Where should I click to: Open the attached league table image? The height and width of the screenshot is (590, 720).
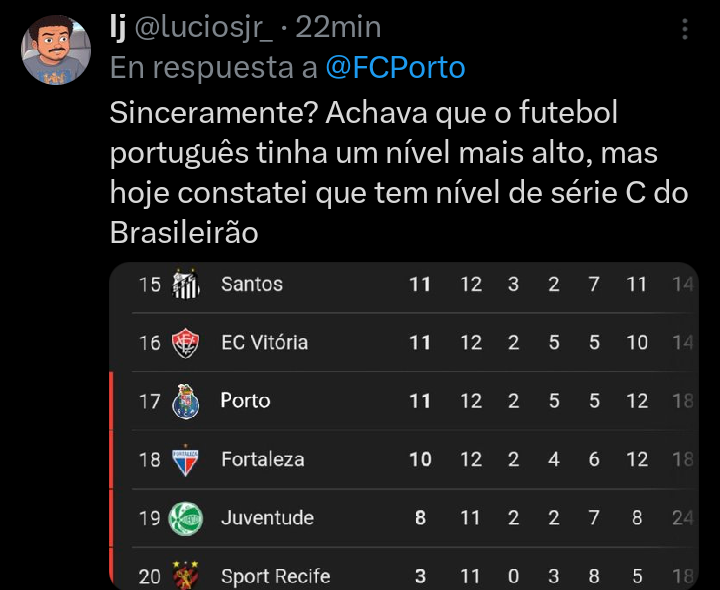click(x=404, y=426)
